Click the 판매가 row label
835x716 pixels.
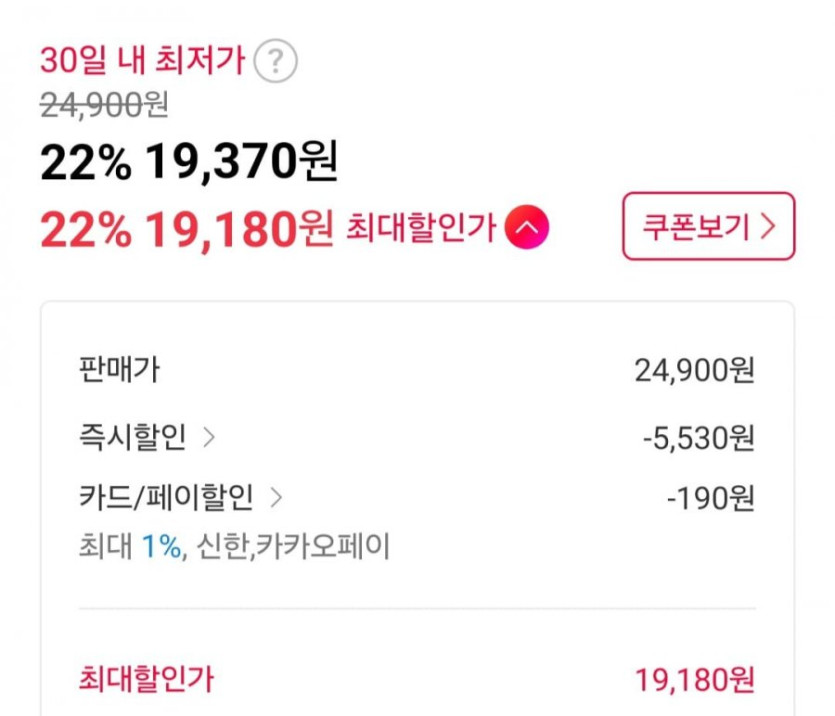118,370
